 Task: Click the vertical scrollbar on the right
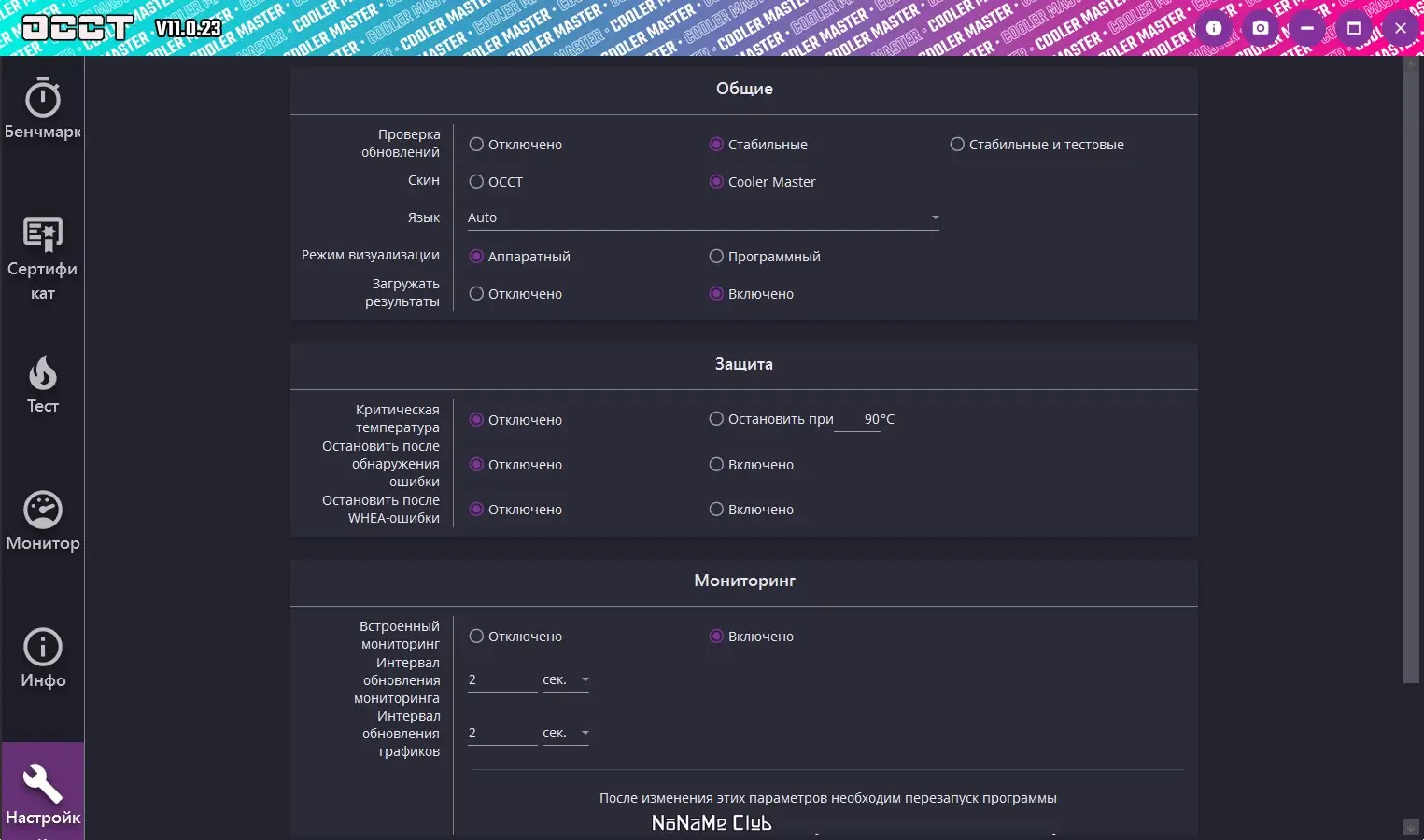pos(1411,373)
